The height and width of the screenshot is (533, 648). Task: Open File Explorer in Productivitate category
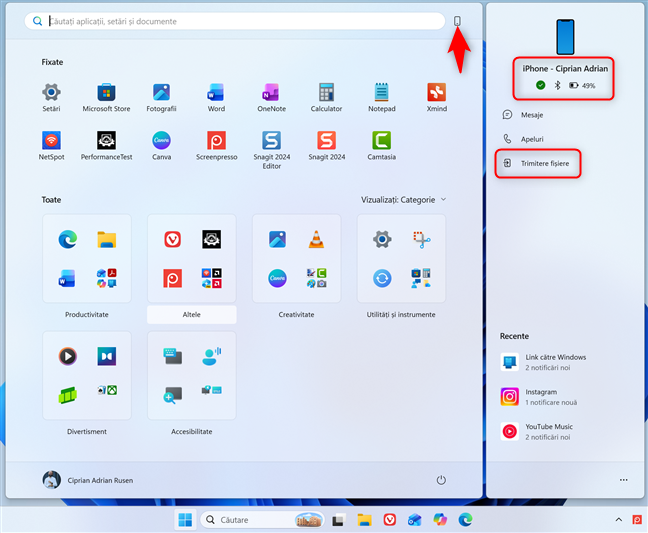click(x=107, y=239)
